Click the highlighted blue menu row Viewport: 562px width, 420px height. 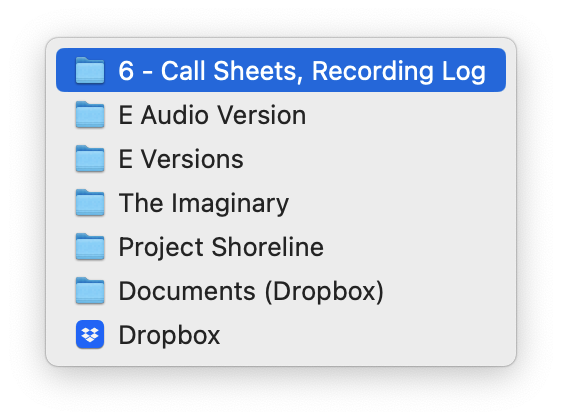[281, 70]
